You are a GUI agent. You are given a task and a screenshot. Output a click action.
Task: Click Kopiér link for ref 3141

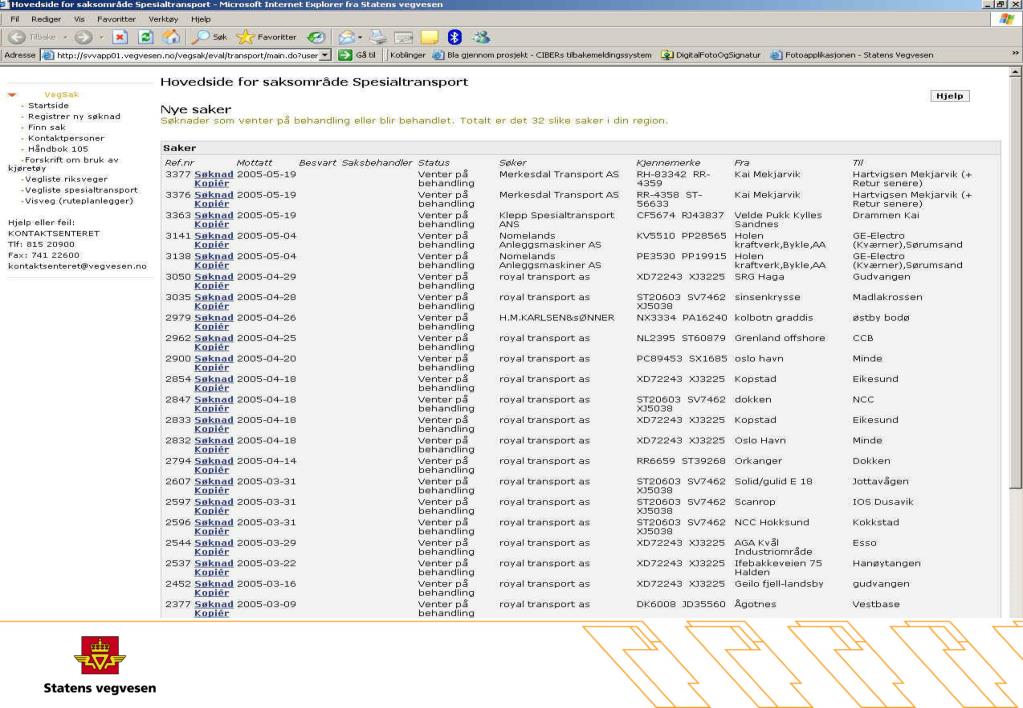[x=211, y=245]
